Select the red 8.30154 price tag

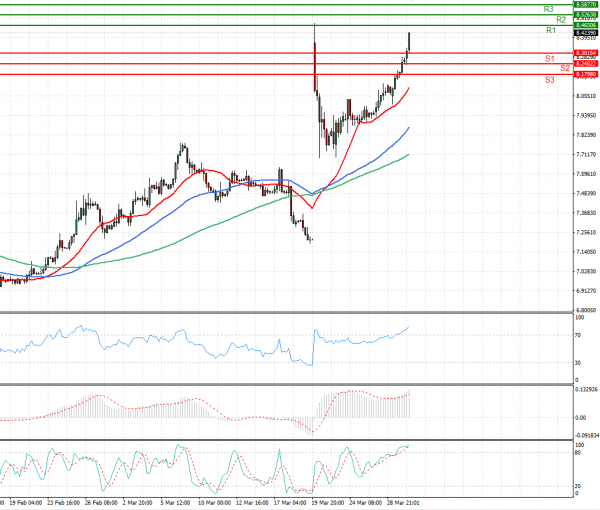tap(586, 53)
